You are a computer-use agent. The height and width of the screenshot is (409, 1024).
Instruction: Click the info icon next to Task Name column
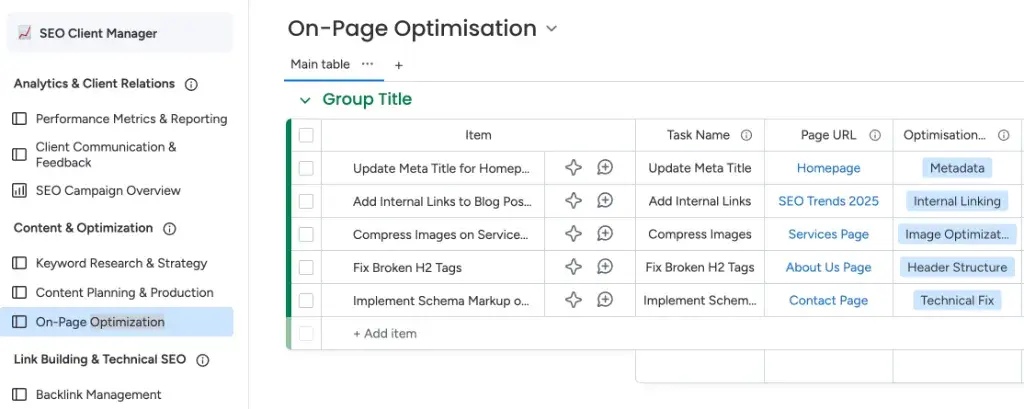coord(746,135)
